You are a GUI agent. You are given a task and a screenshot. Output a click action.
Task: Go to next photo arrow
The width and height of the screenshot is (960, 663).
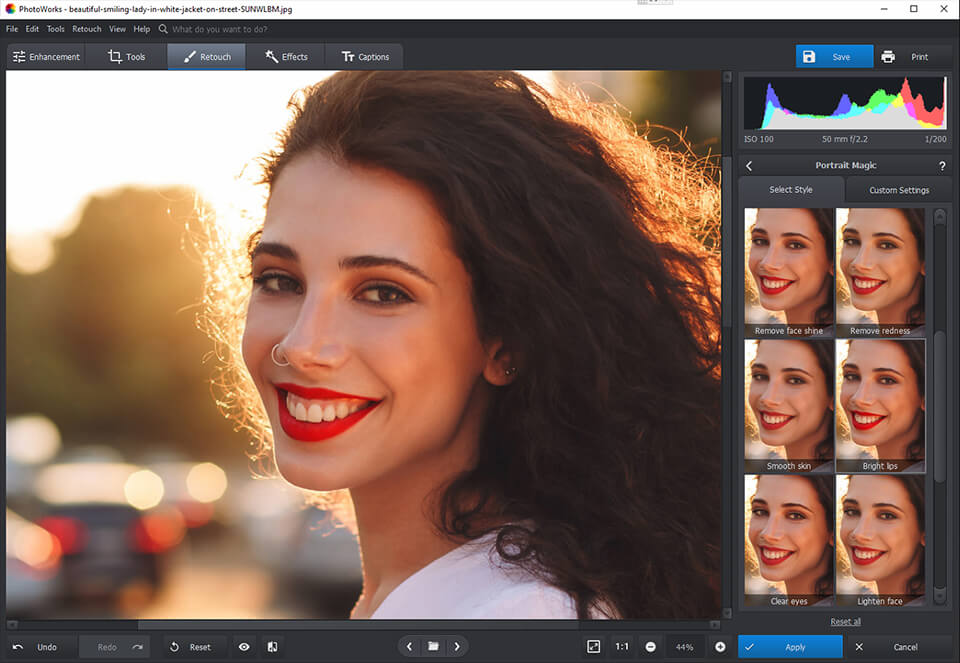pyautogui.click(x=457, y=647)
